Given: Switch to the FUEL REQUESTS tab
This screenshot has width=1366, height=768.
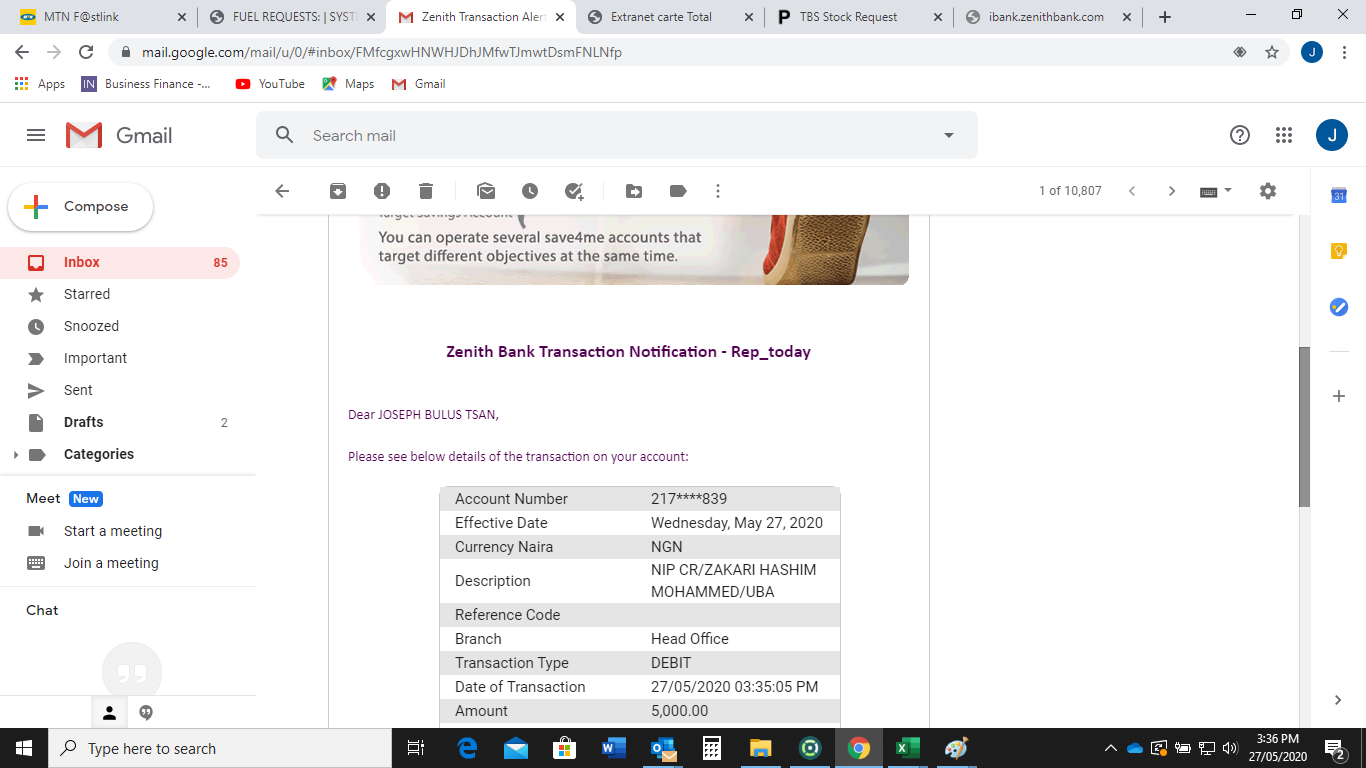Looking at the screenshot, I should pyautogui.click(x=292, y=17).
